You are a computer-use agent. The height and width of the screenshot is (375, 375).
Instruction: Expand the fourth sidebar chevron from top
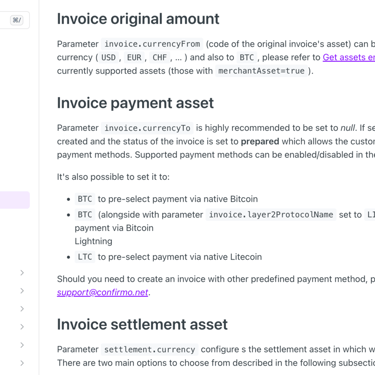click(x=22, y=327)
